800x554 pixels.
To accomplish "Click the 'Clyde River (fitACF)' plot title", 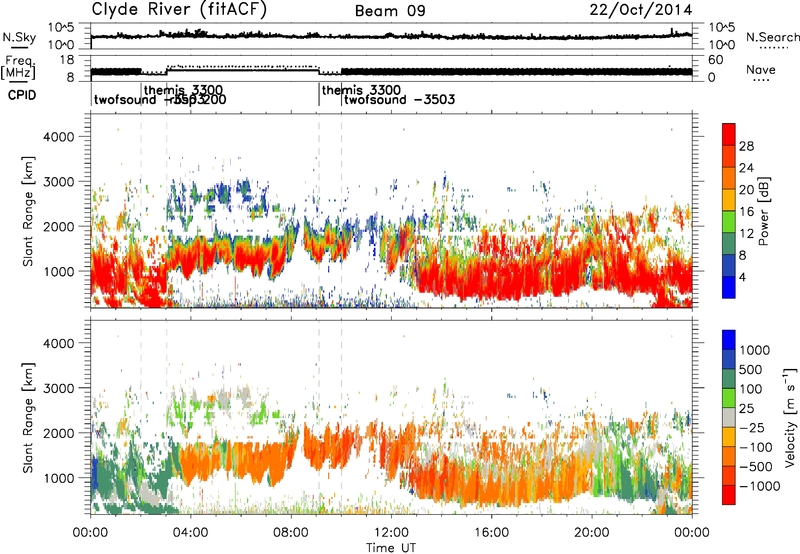I will tap(179, 9).
